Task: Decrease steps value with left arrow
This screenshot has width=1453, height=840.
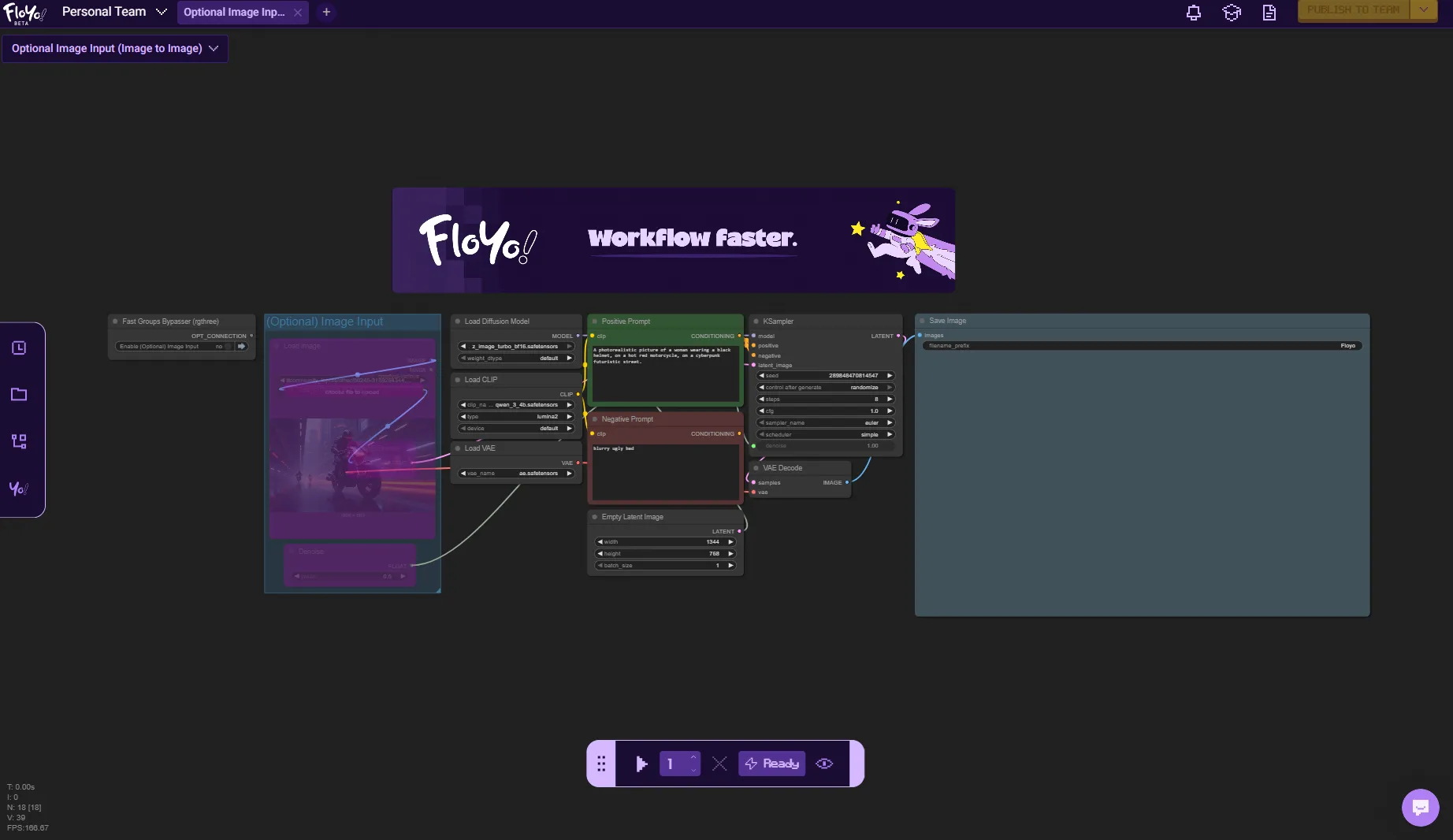Action: pos(762,400)
